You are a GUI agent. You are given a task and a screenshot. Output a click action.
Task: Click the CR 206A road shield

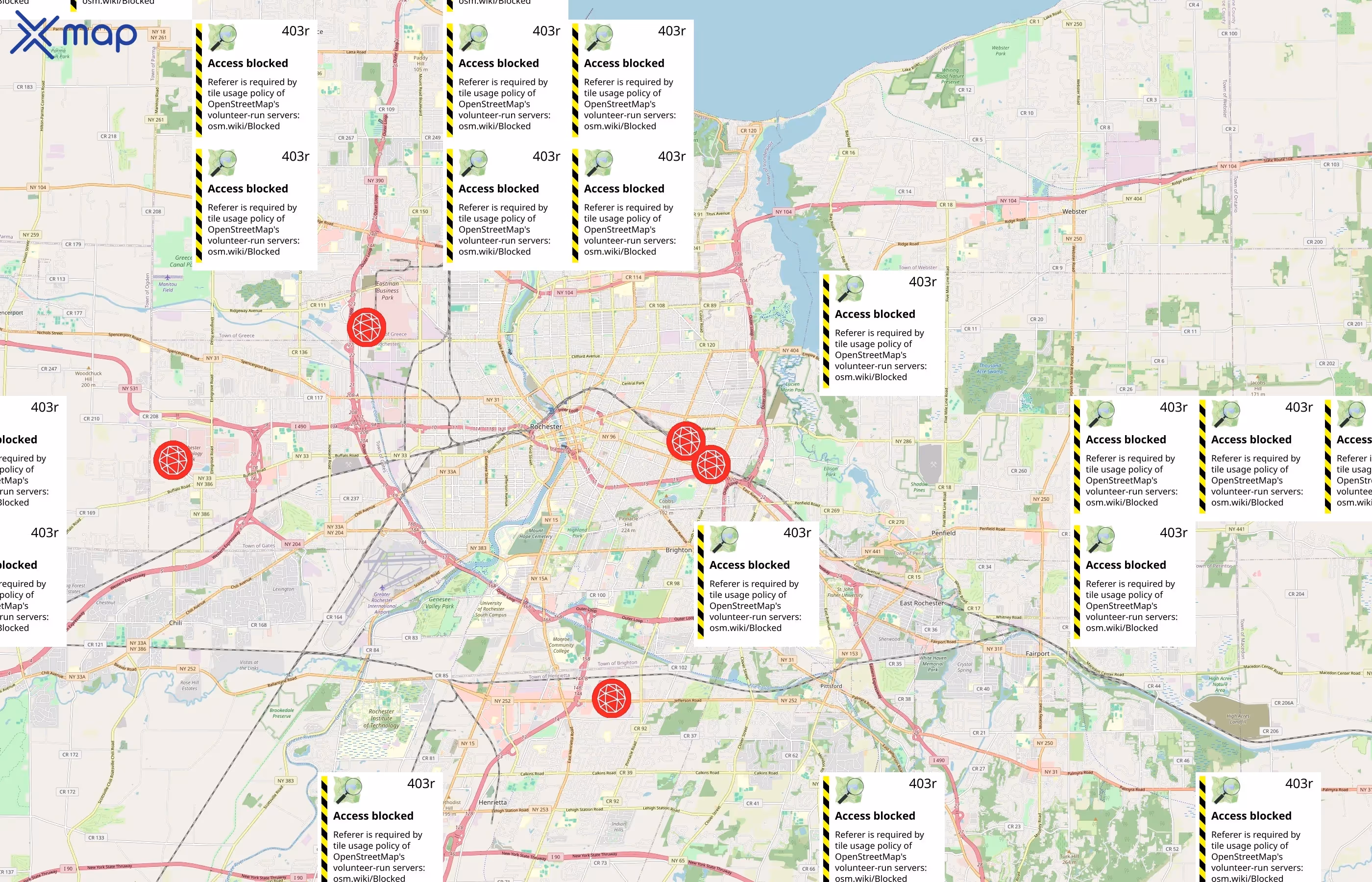point(1284,703)
